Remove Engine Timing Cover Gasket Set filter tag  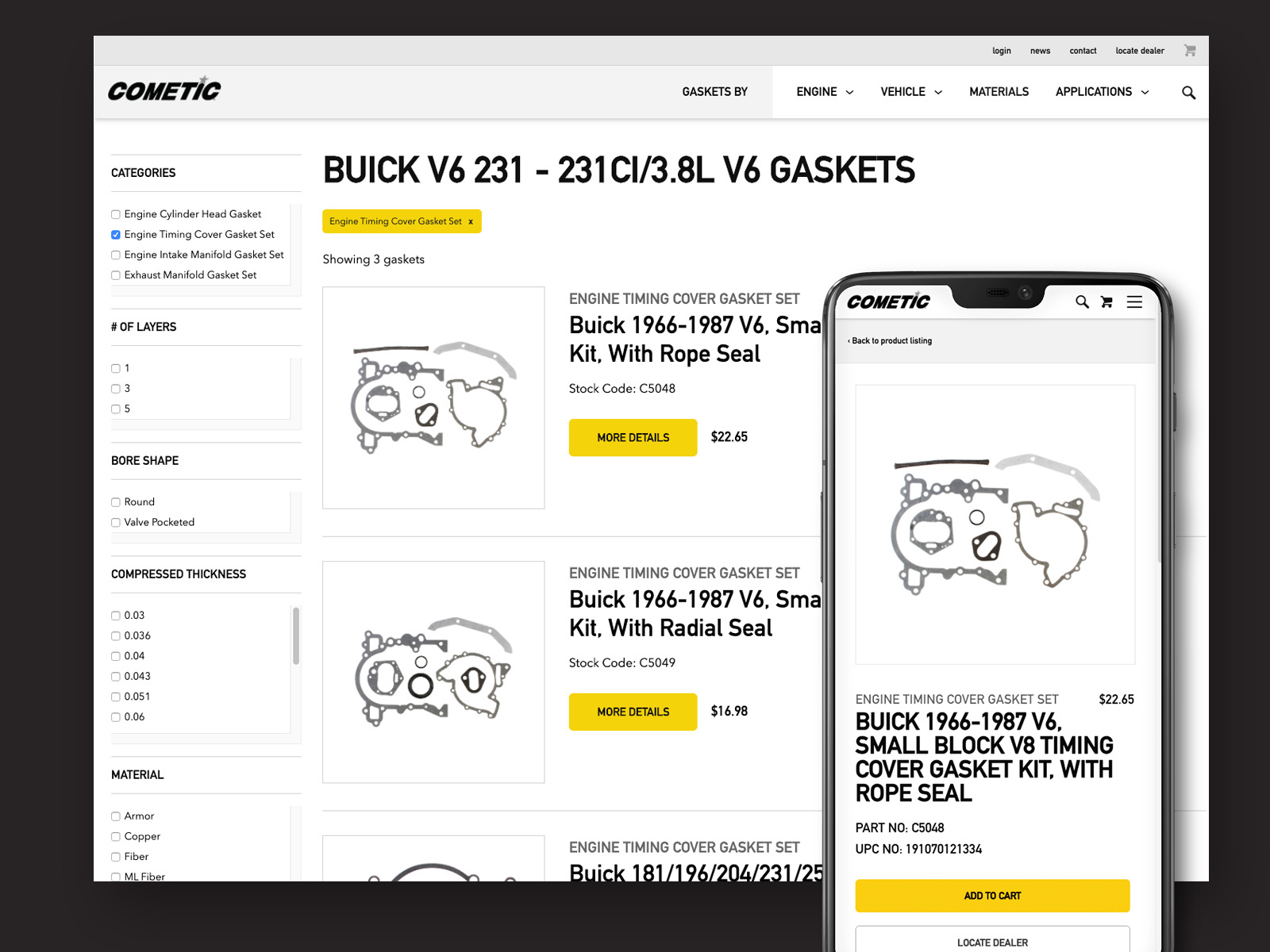471,222
